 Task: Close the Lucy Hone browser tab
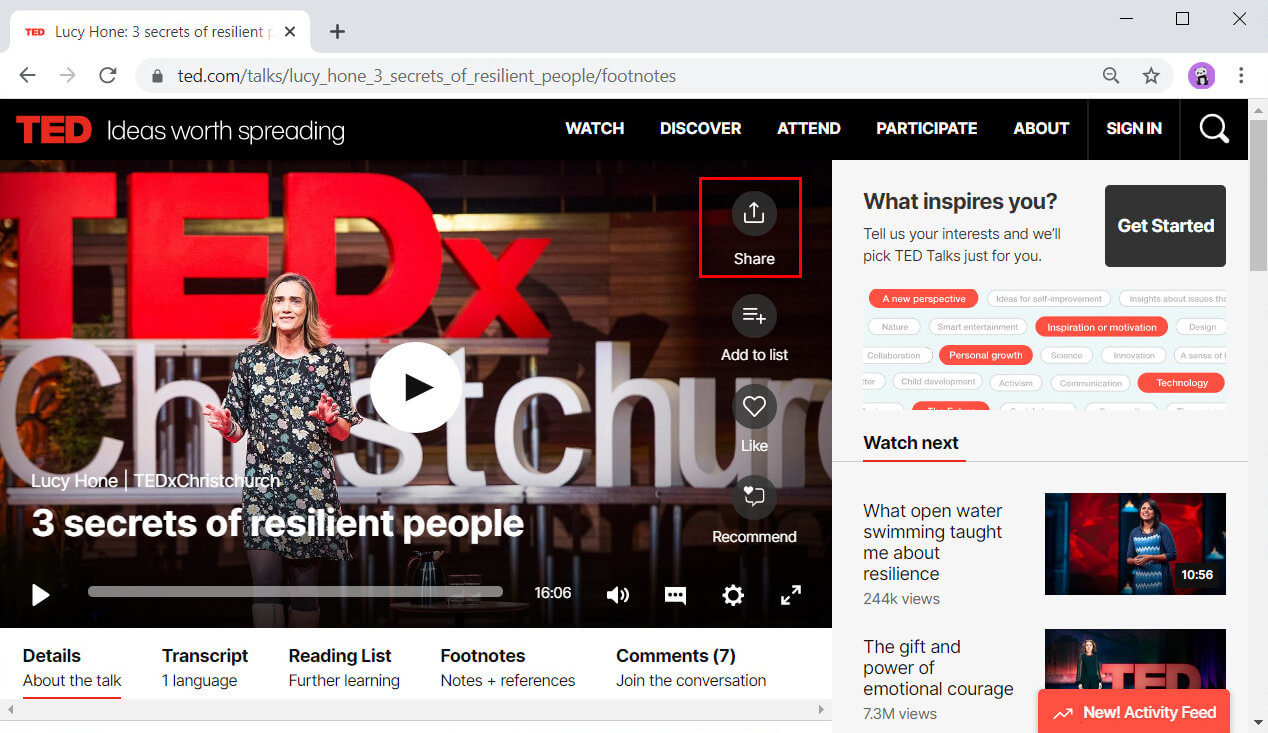[x=290, y=32]
